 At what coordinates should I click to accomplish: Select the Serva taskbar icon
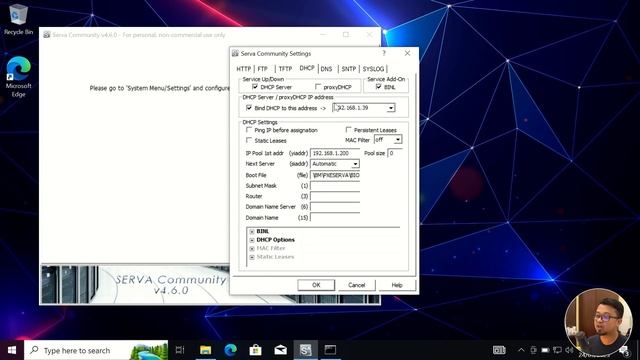tap(305, 350)
